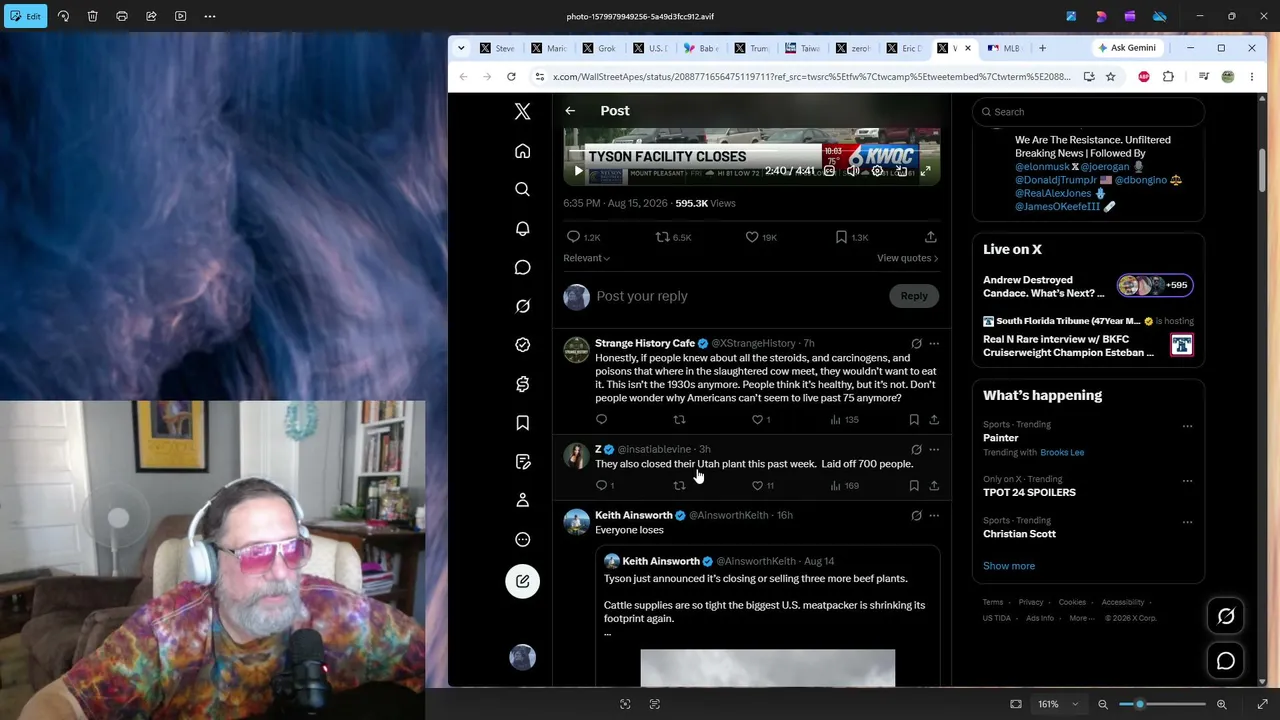Mute the video volume

[x=853, y=171]
